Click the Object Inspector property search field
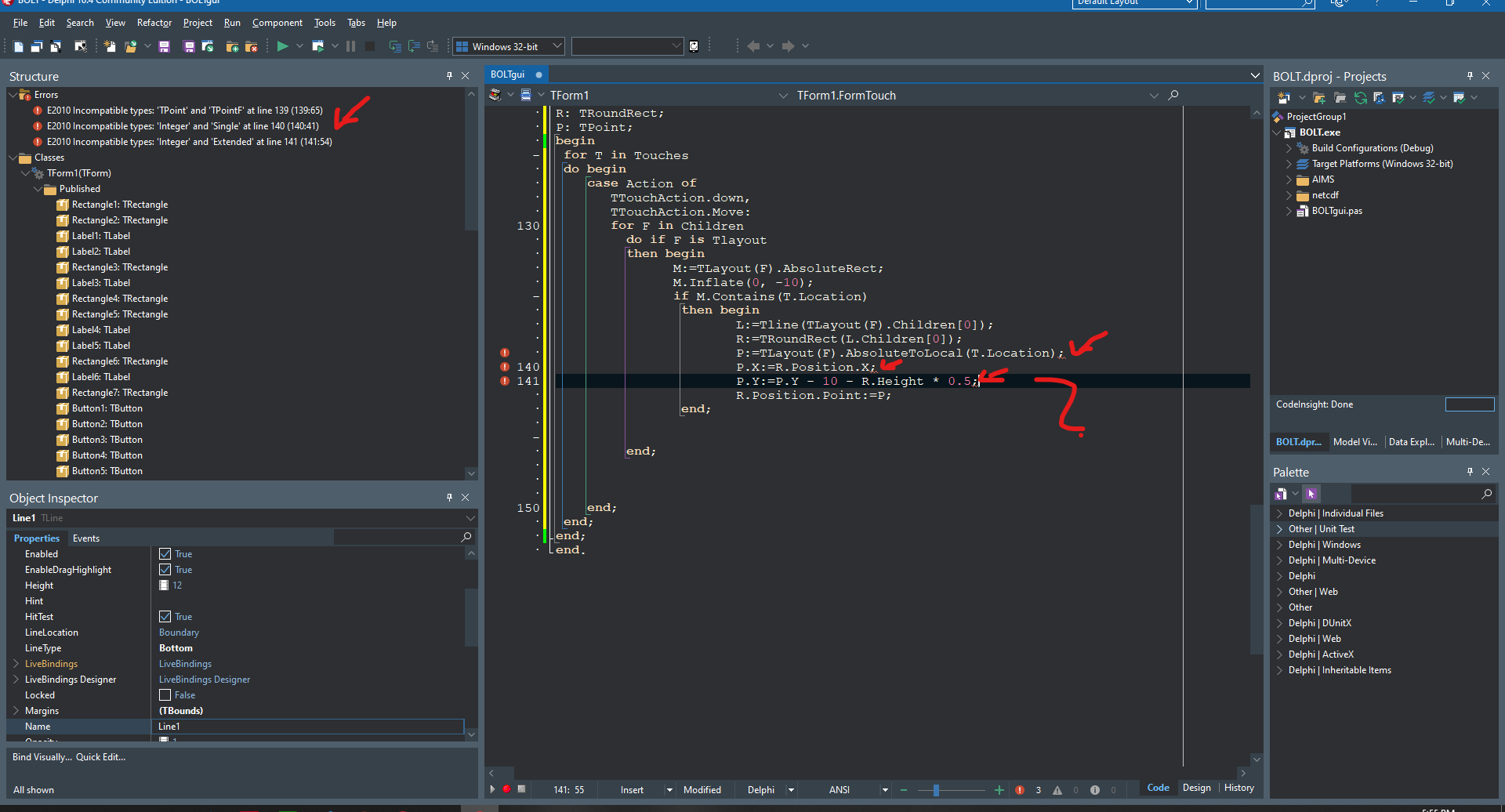 pyautogui.click(x=398, y=537)
